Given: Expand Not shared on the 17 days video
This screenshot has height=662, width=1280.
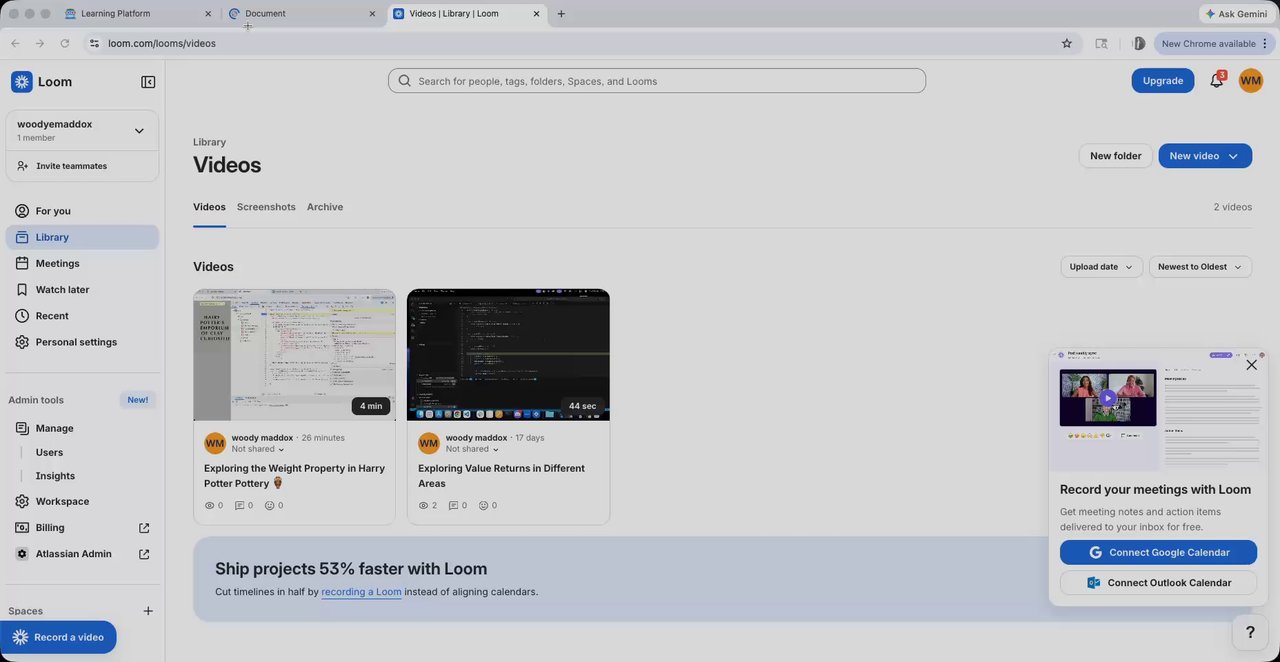Looking at the screenshot, I should [x=472, y=449].
